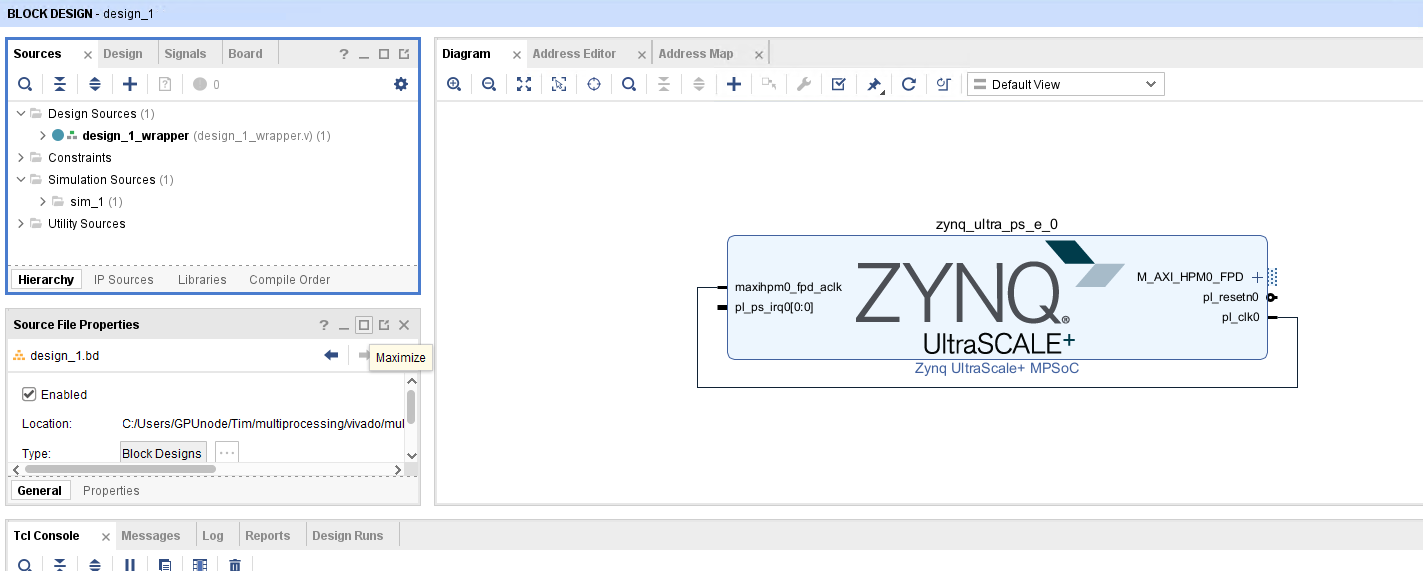The width and height of the screenshot is (1423, 571).
Task: Collapse all in Sources panel toolbar
Action: [x=60, y=84]
